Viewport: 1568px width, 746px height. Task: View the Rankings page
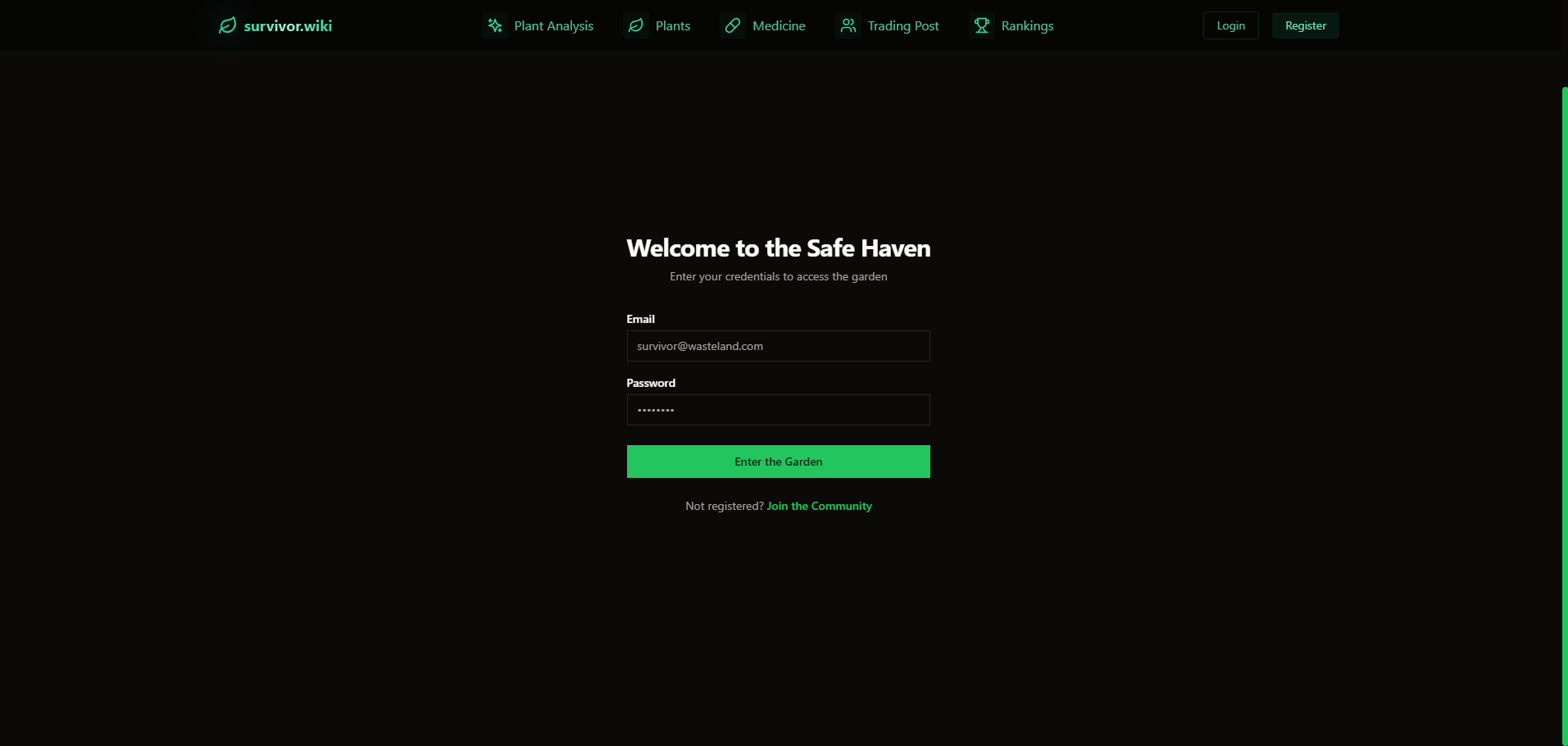point(1027,25)
